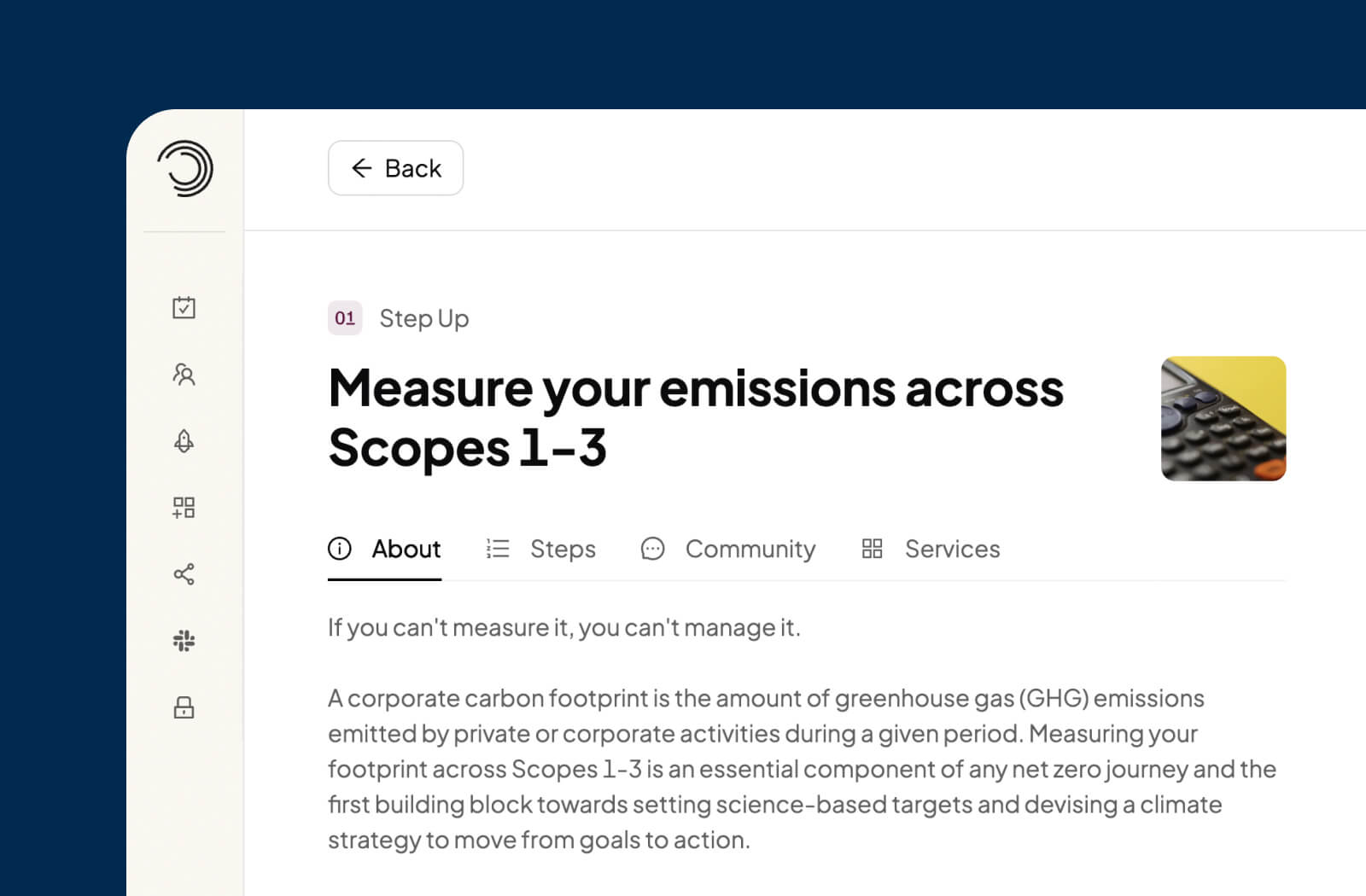Click the list icon next to Steps
The image size is (1366, 896).
[x=498, y=550]
